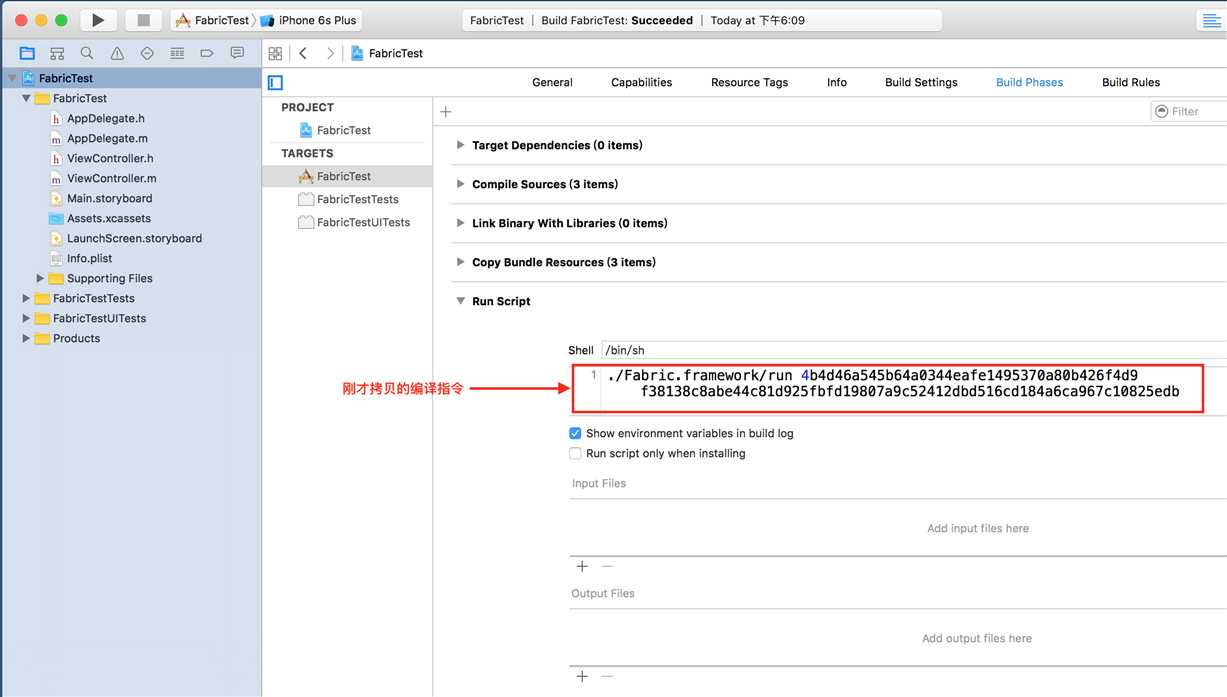The width and height of the screenshot is (1227, 697).
Task: Remove selected input file
Action: pyautogui.click(x=606, y=567)
